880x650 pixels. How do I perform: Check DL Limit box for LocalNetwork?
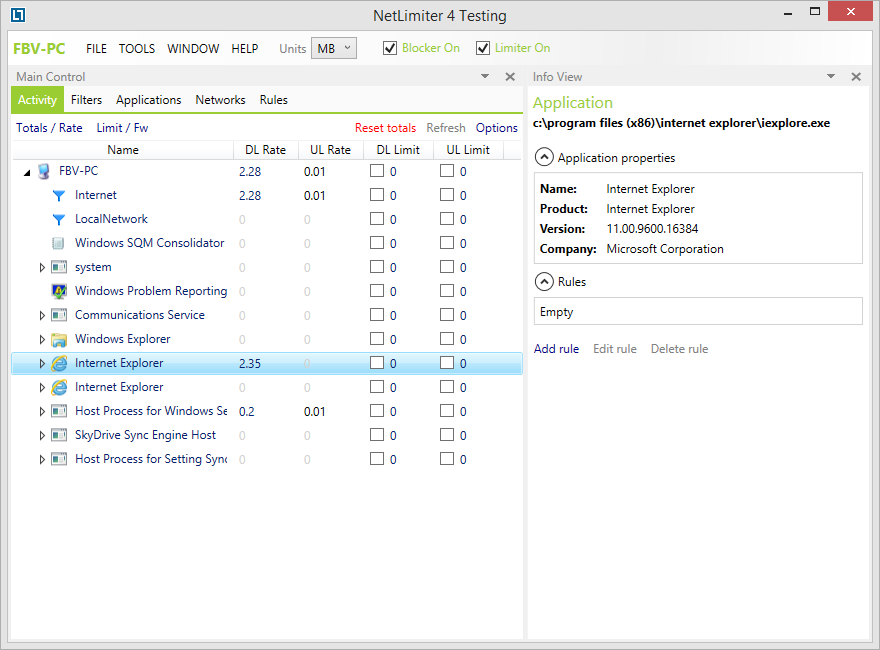377,218
